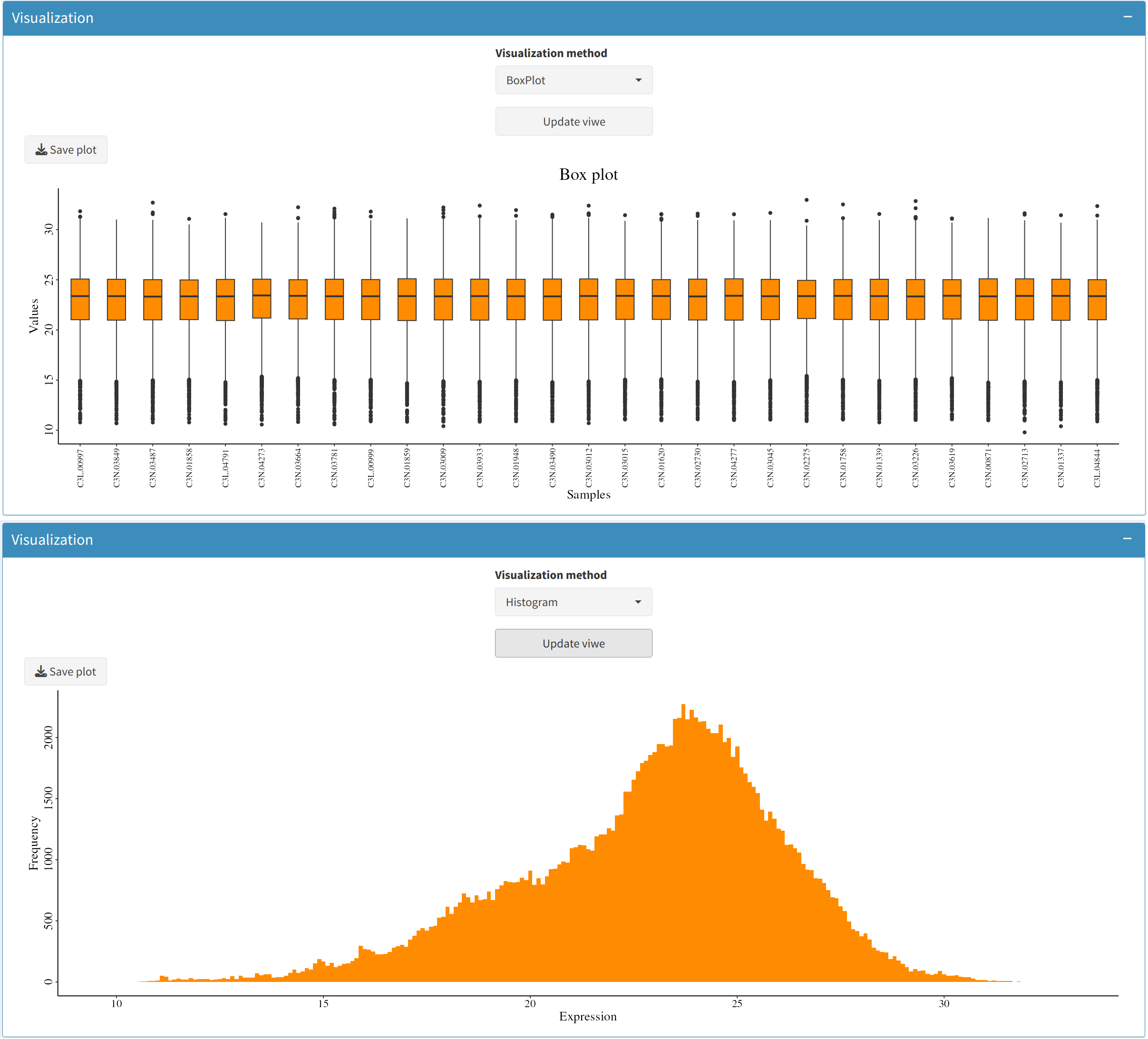
Task: Save the box plot image
Action: coord(66,150)
